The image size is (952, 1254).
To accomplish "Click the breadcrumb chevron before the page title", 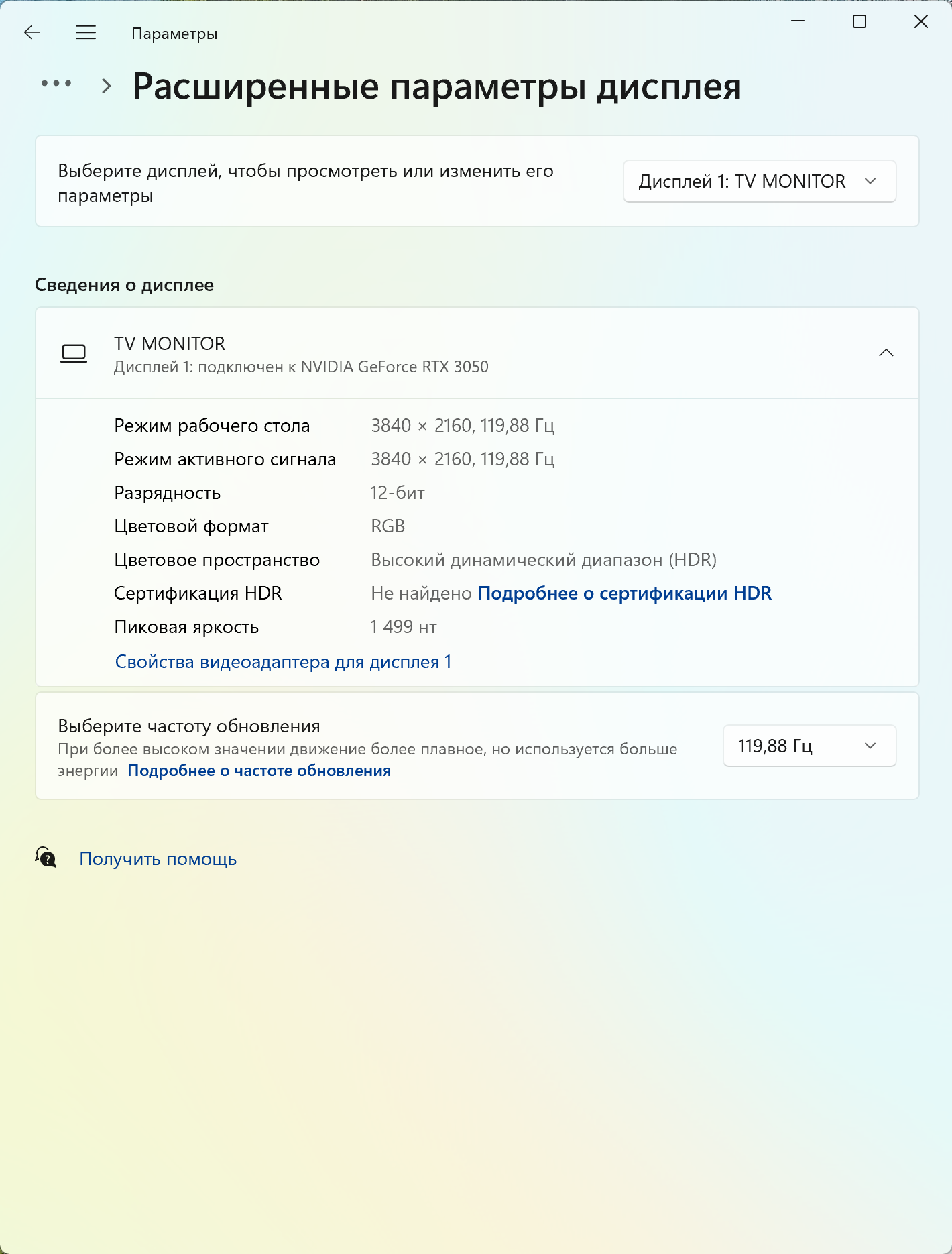I will click(x=106, y=86).
